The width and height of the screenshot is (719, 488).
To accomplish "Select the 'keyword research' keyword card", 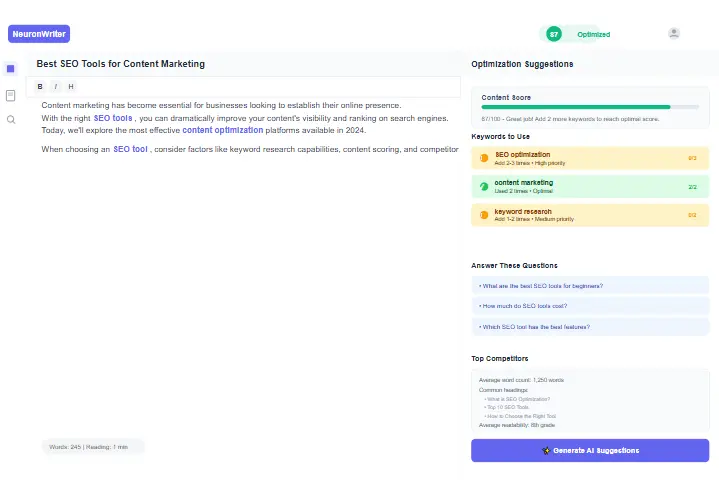I will 590,215.
